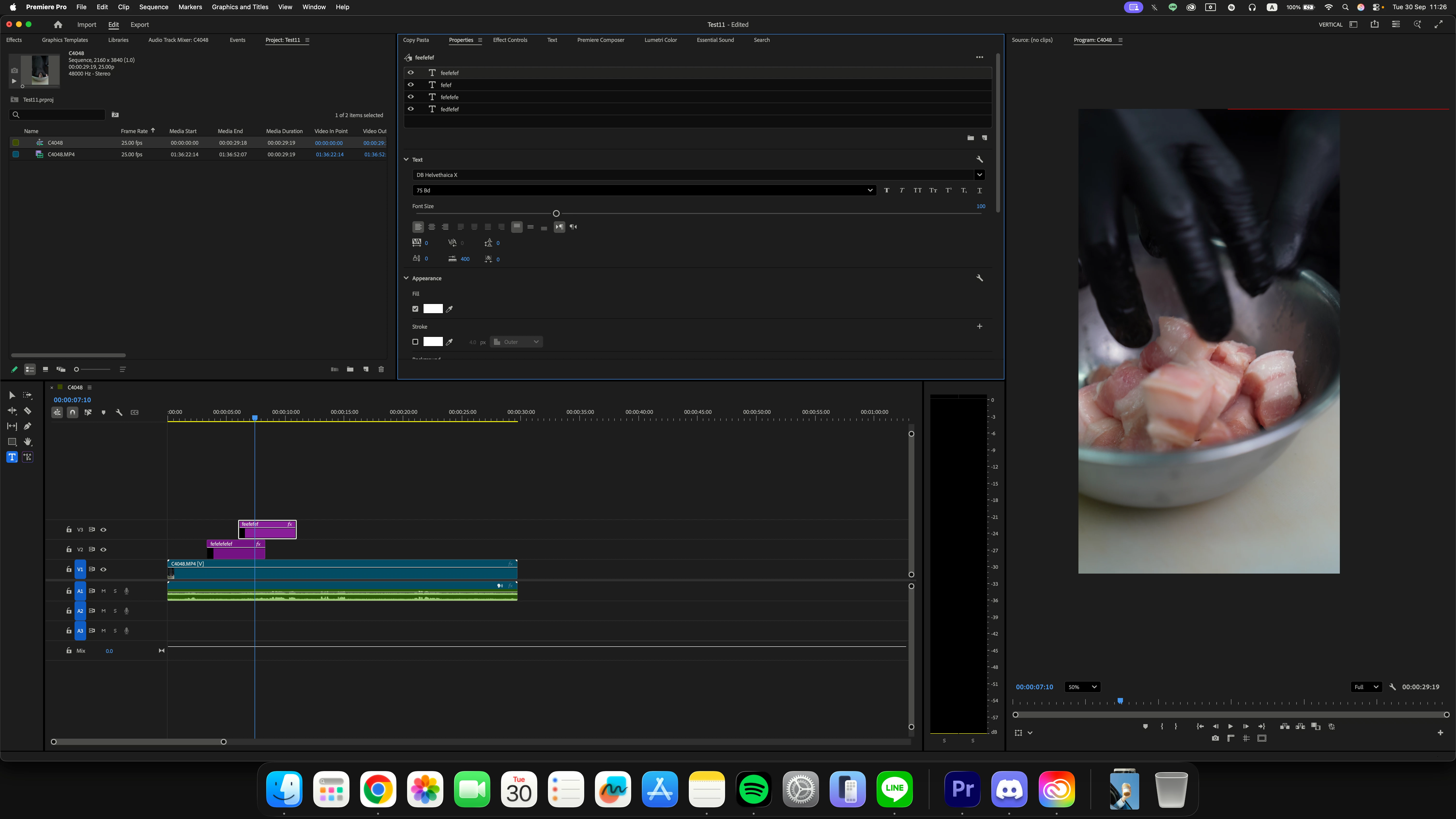The width and height of the screenshot is (1456, 819).
Task: Select the Pen tool in tools panel
Action: (27, 426)
